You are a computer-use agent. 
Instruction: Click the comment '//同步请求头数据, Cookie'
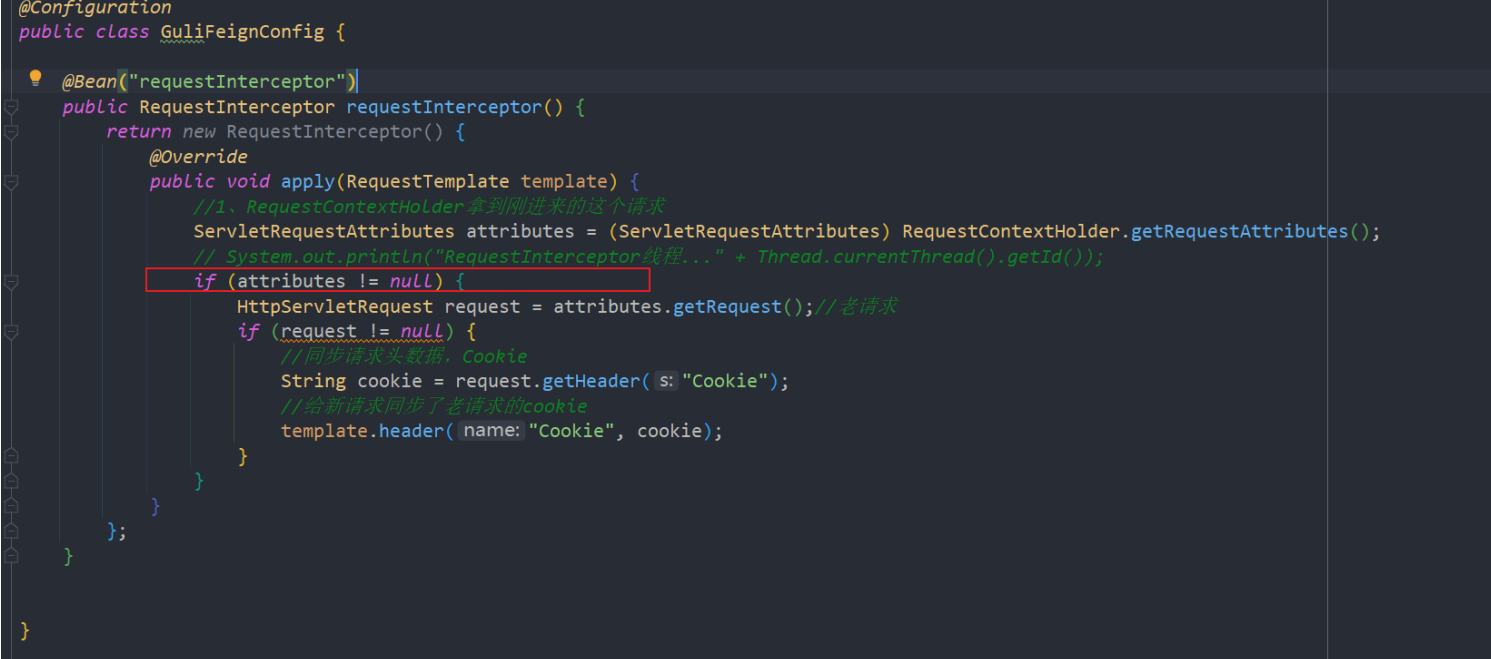(x=404, y=357)
